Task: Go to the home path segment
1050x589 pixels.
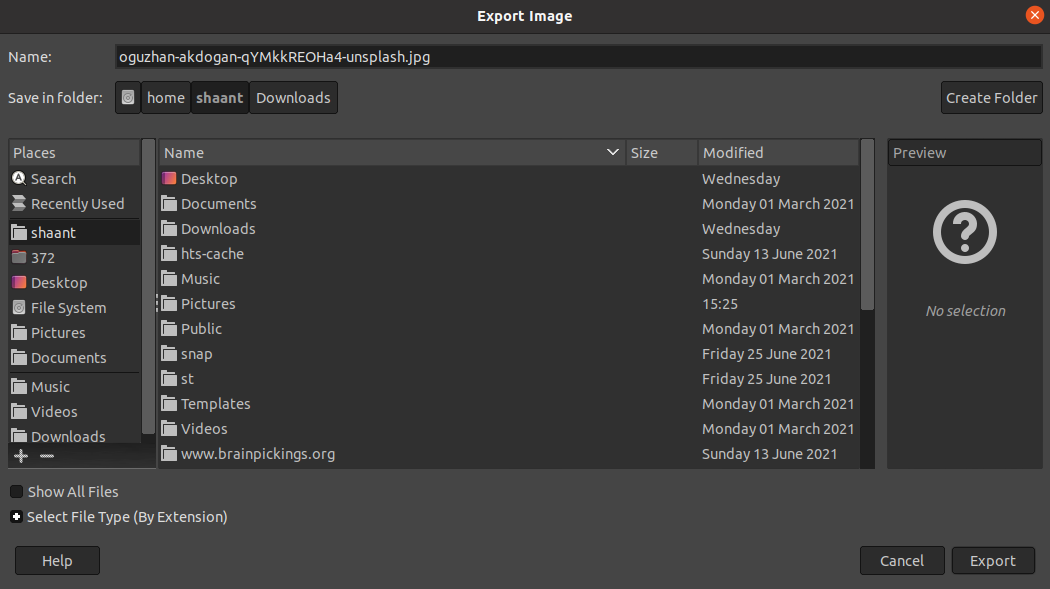Action: coord(166,98)
